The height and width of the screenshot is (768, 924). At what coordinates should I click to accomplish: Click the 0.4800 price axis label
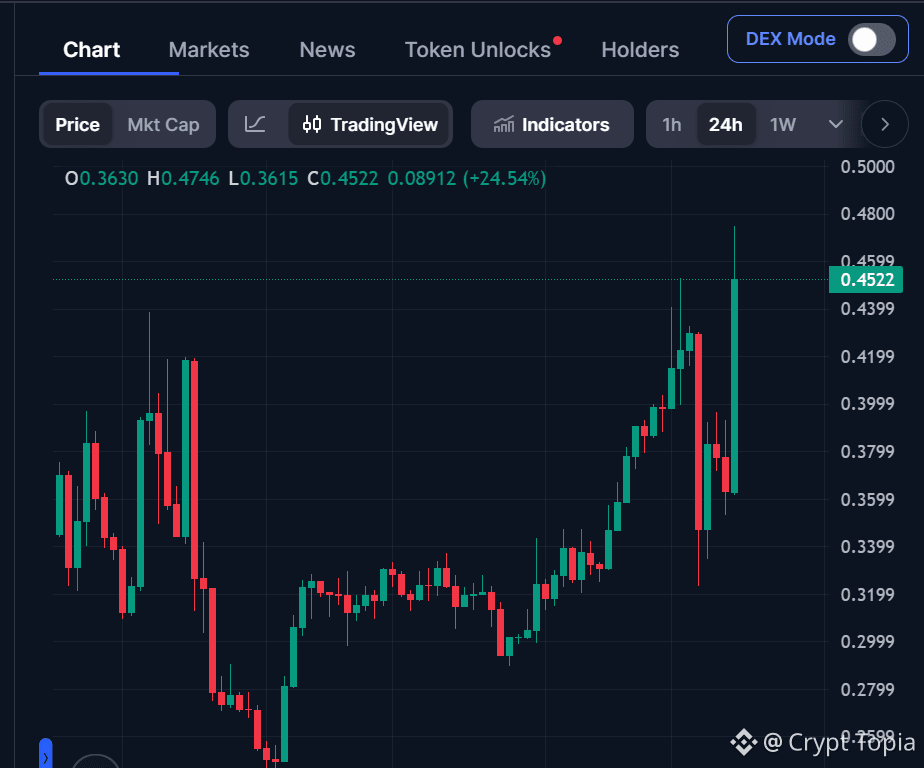tap(867, 213)
